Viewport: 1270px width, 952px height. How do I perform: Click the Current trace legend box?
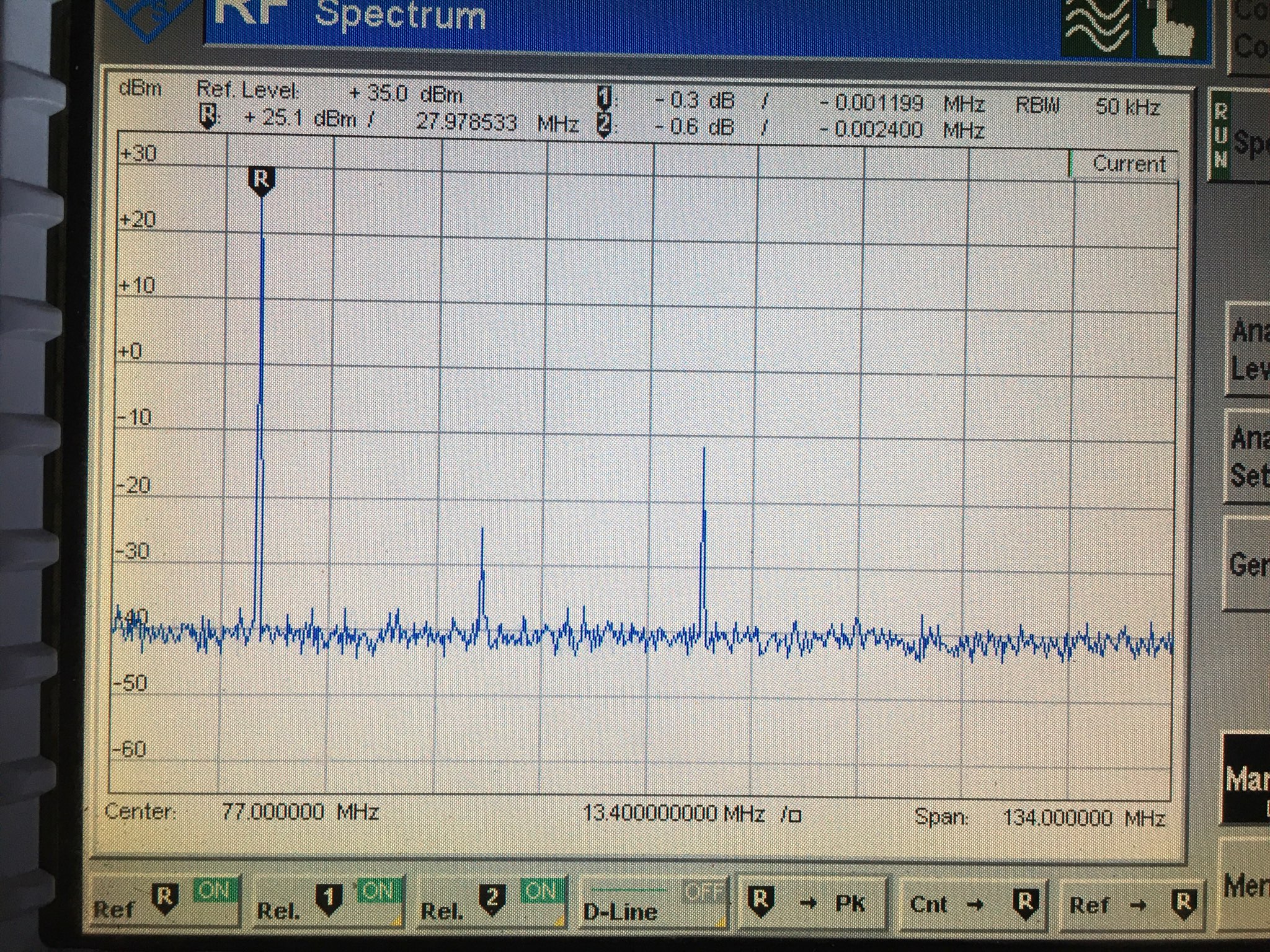pyautogui.click(x=1124, y=164)
